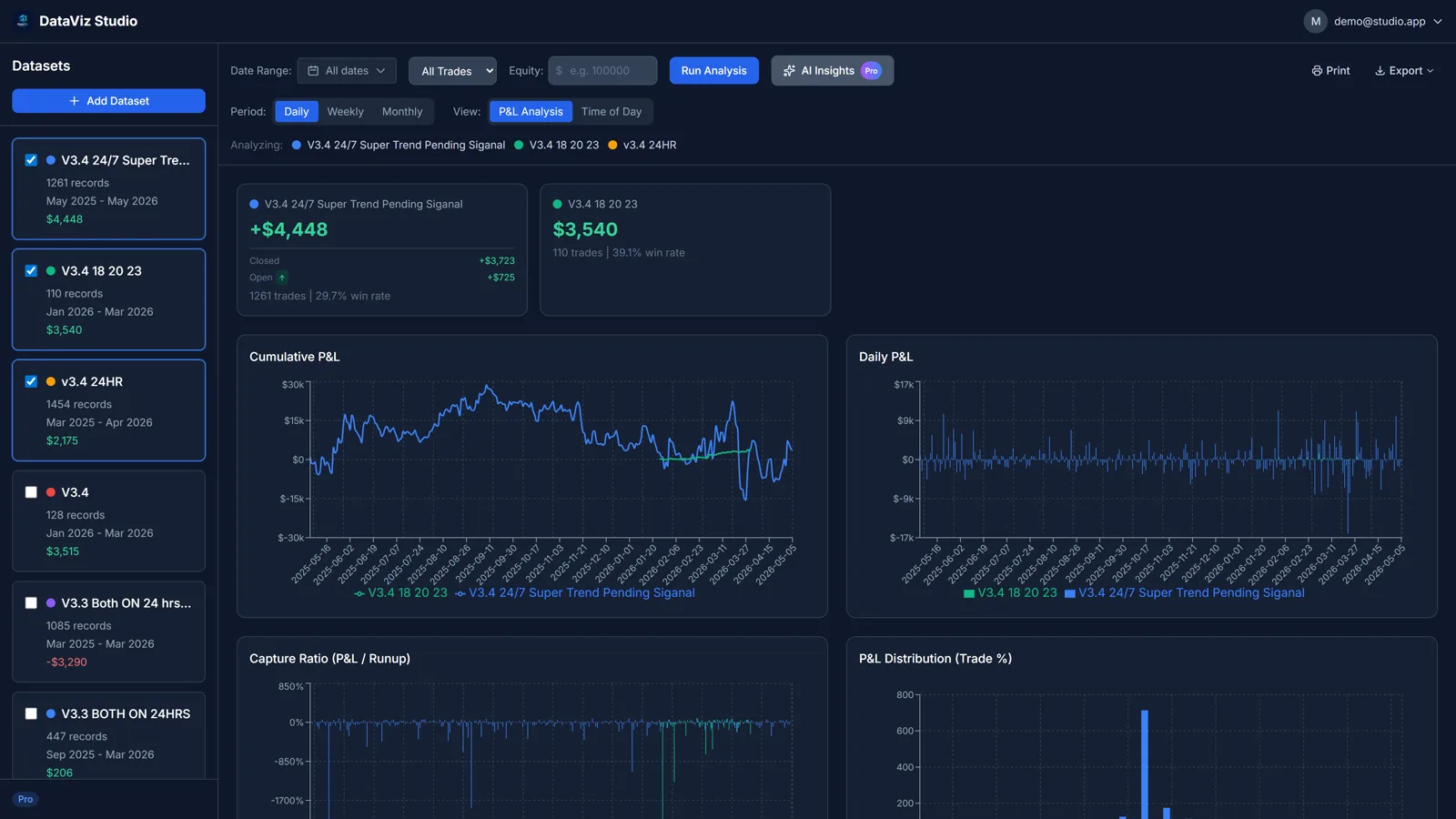Click the +$4,448 total in summary card
This screenshot has width=1456, height=819.
[288, 229]
